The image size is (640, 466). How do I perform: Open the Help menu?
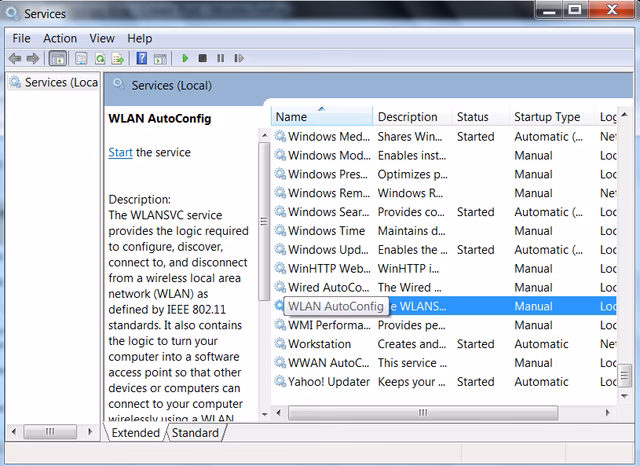[x=140, y=38]
